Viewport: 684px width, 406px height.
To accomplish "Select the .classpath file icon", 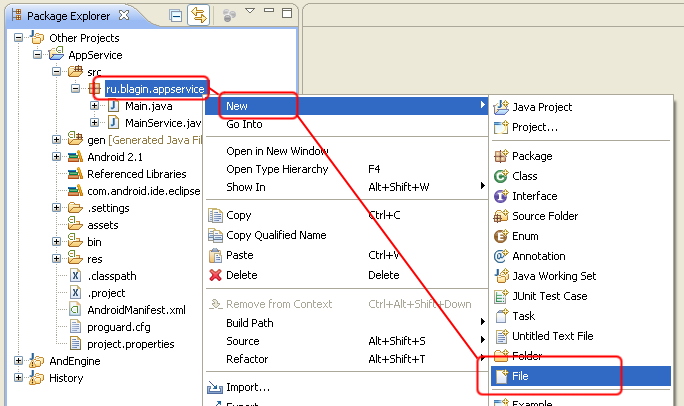I will [75, 276].
